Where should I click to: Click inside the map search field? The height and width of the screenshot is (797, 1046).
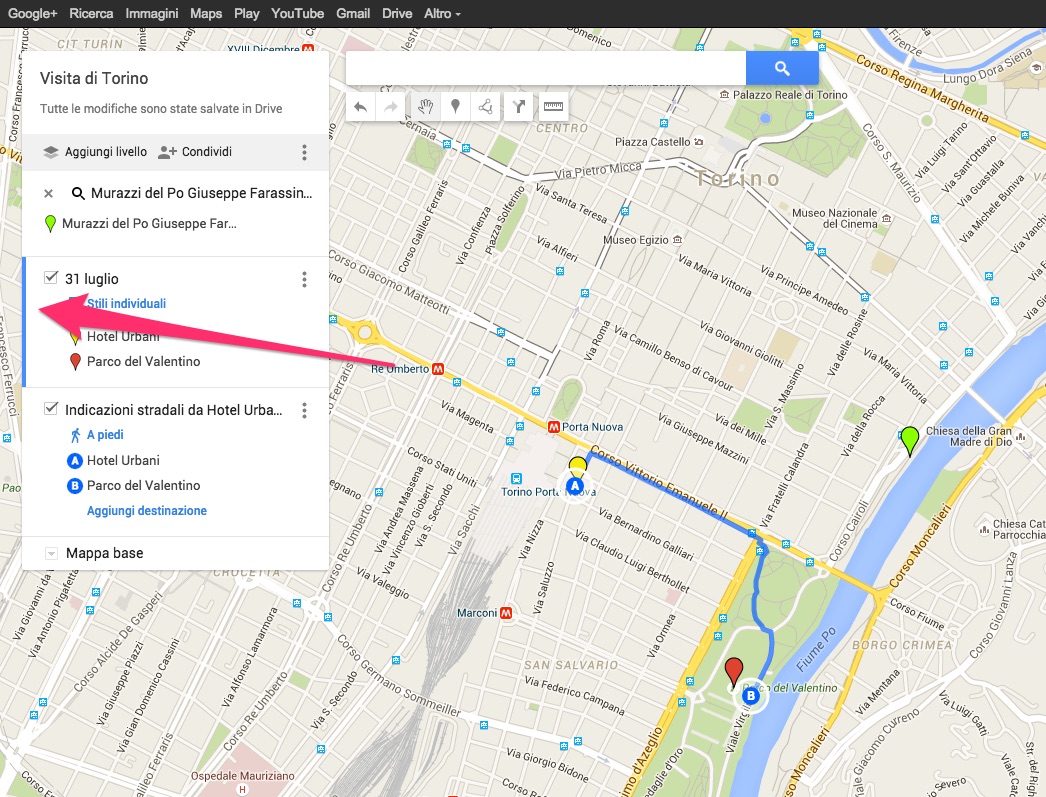tap(545, 69)
